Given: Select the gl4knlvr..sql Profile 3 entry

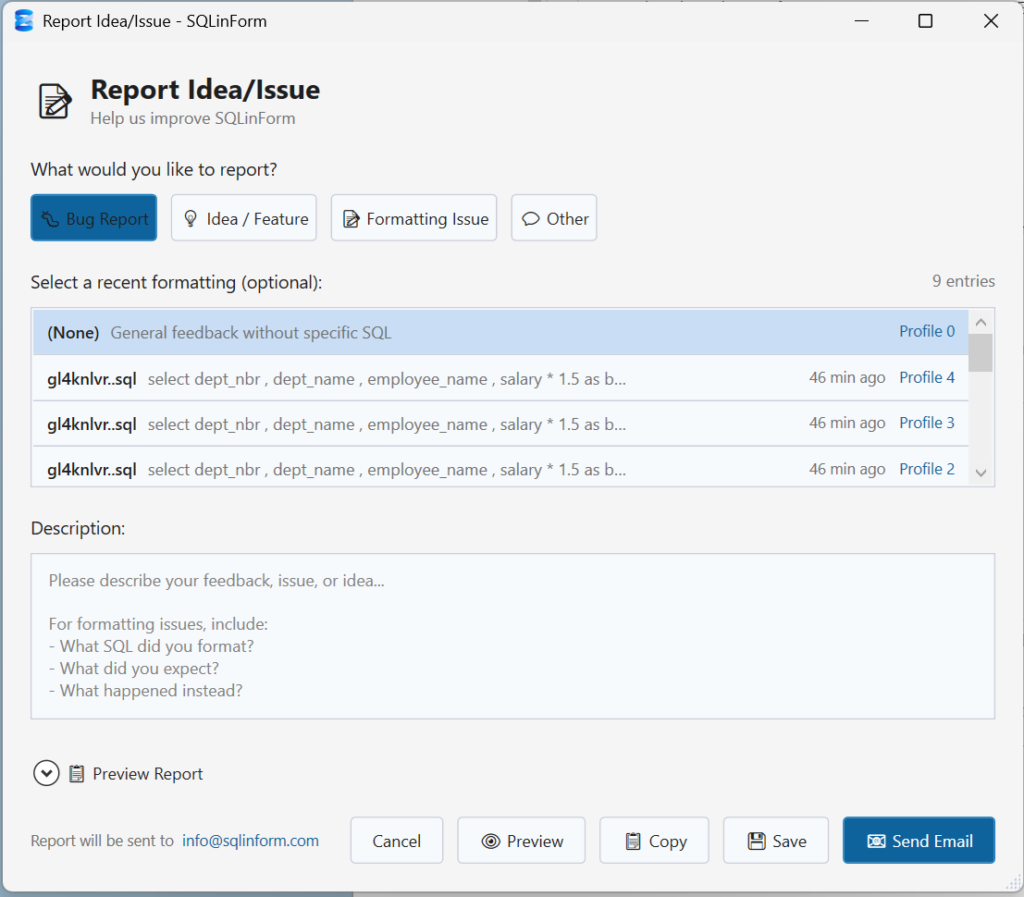Looking at the screenshot, I should (500, 424).
